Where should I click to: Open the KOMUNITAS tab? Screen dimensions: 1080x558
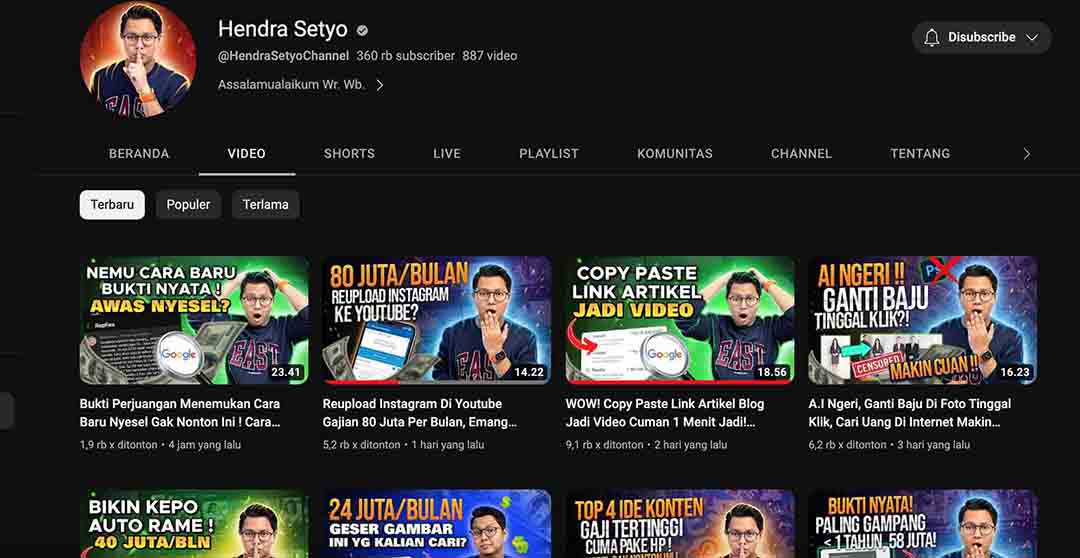click(x=675, y=154)
